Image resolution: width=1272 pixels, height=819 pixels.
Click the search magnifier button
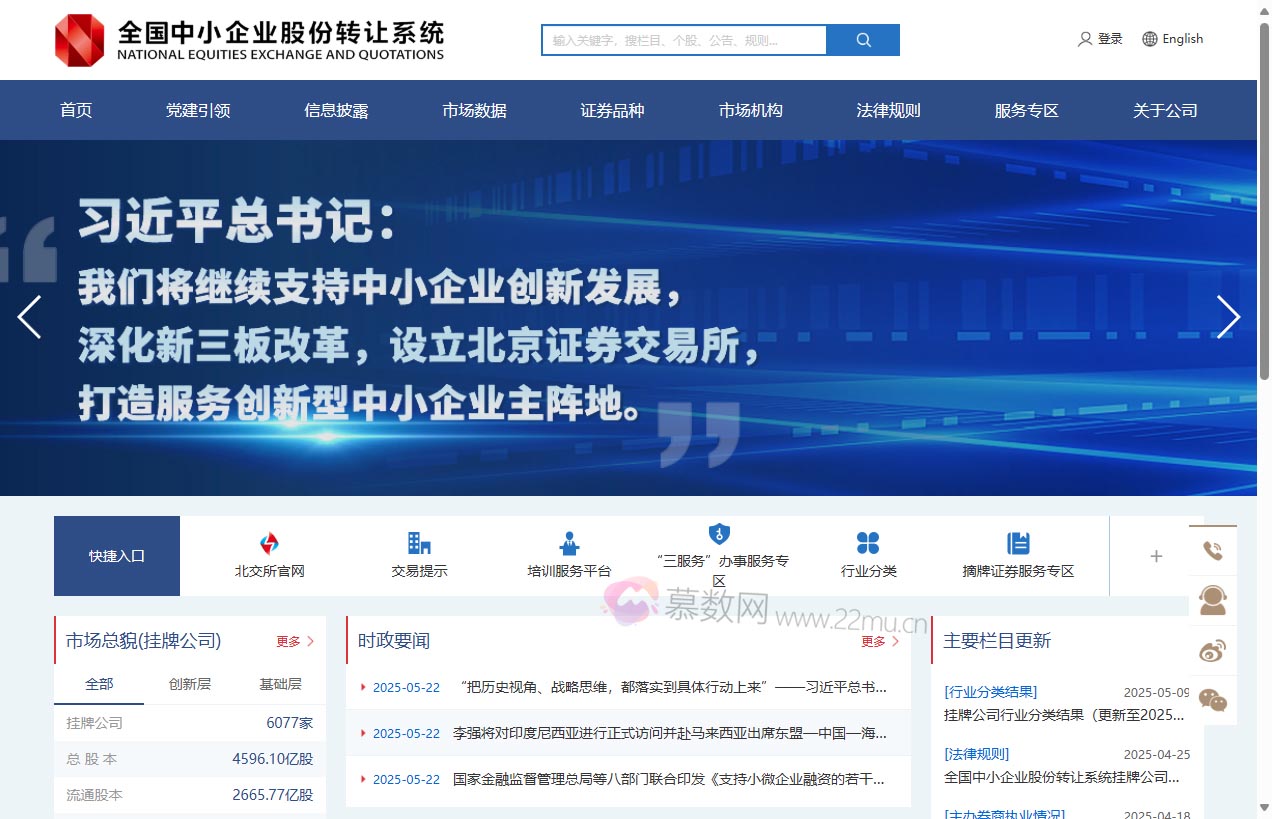861,40
